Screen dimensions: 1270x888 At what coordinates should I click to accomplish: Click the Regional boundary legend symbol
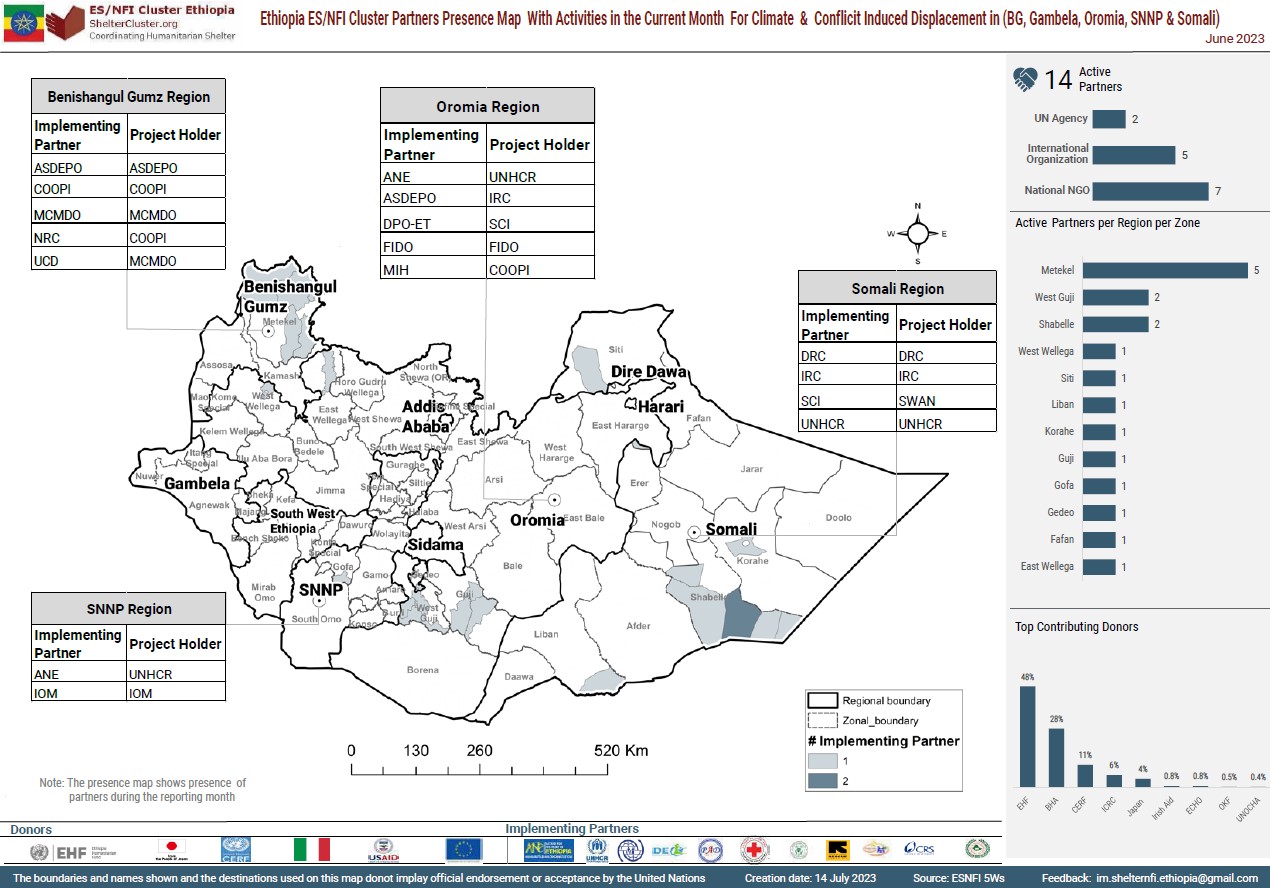(x=821, y=700)
